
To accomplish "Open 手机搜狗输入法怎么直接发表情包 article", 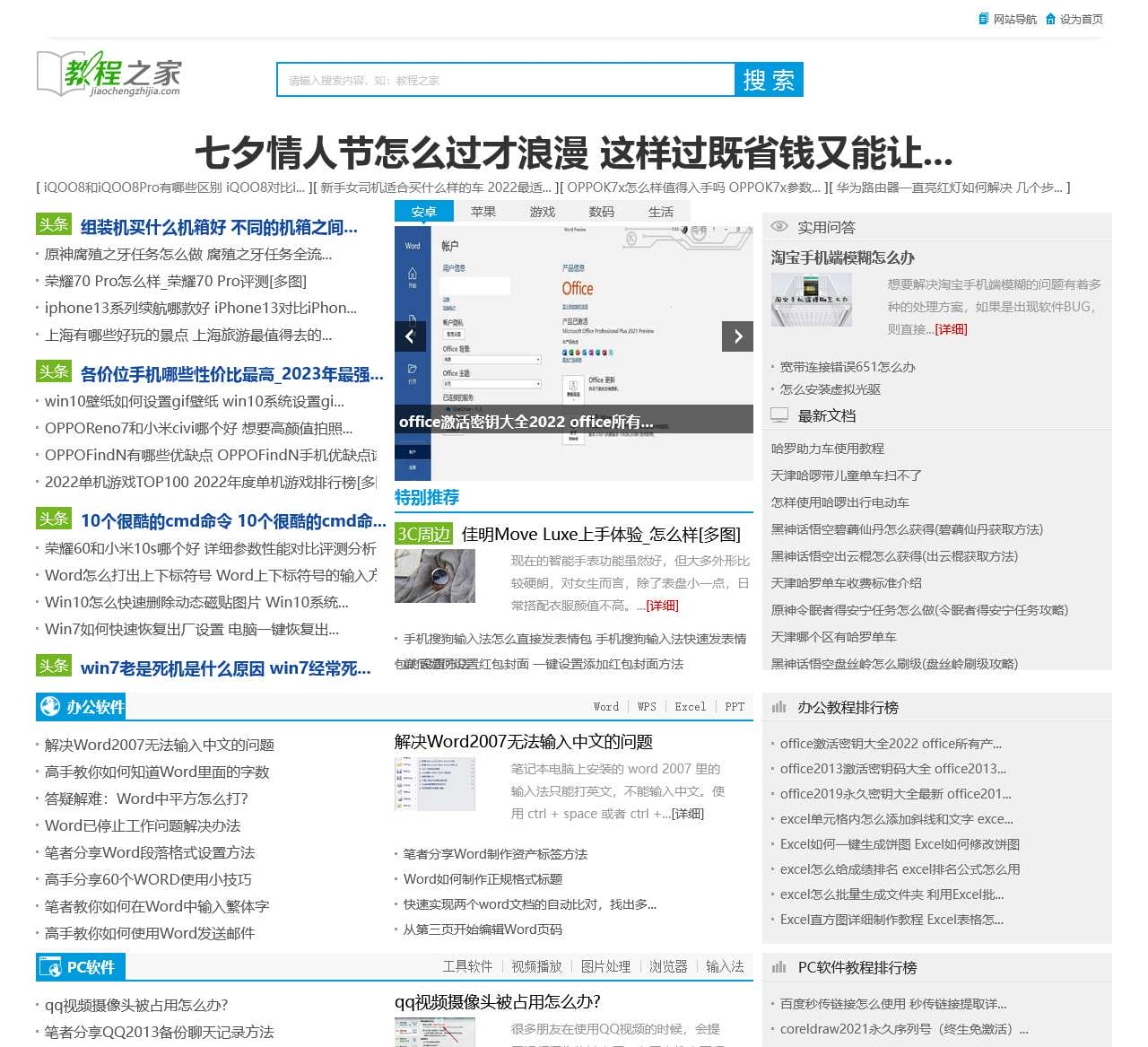I will 575,639.
